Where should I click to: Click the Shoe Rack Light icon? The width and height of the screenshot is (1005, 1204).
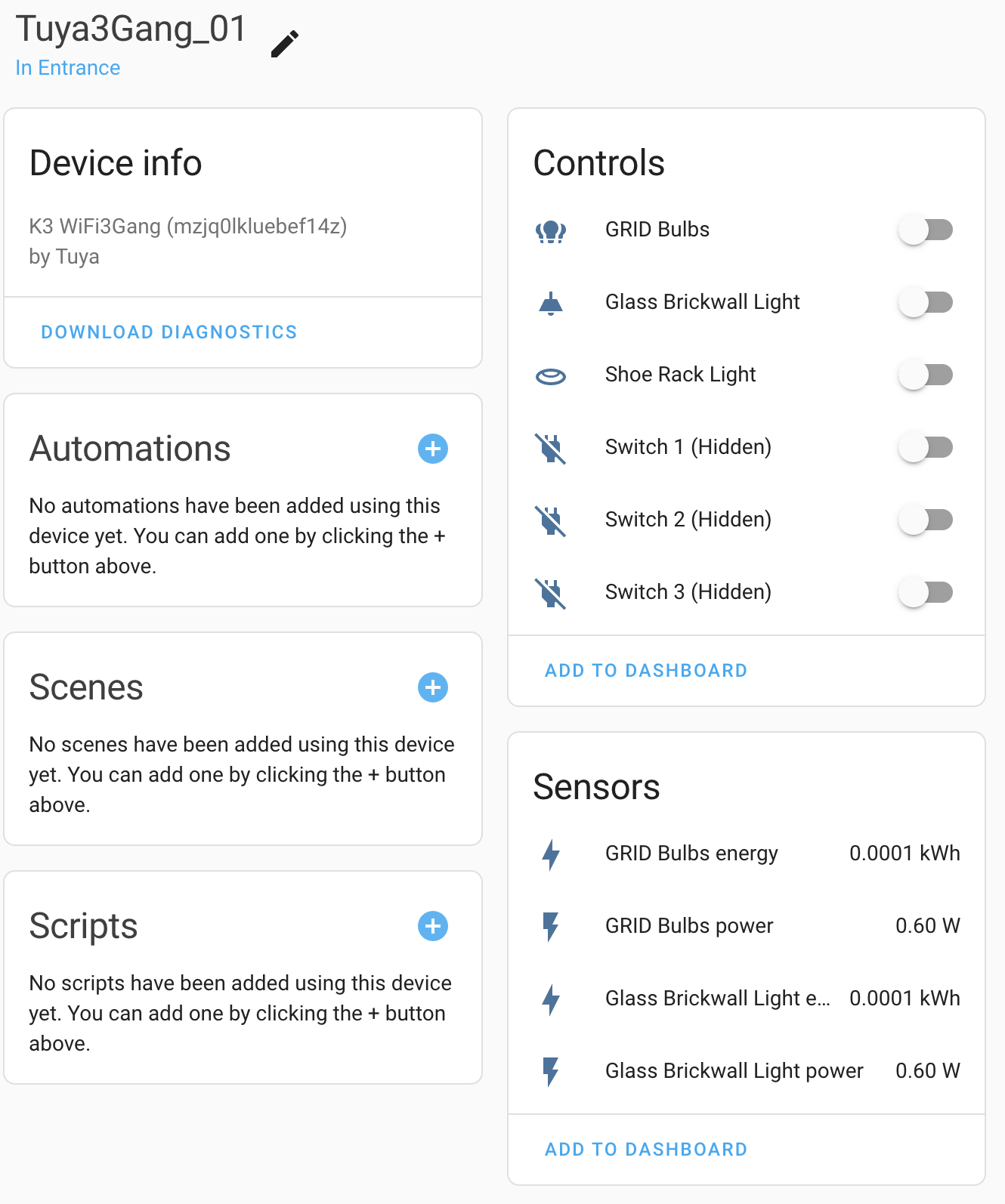tap(551, 375)
